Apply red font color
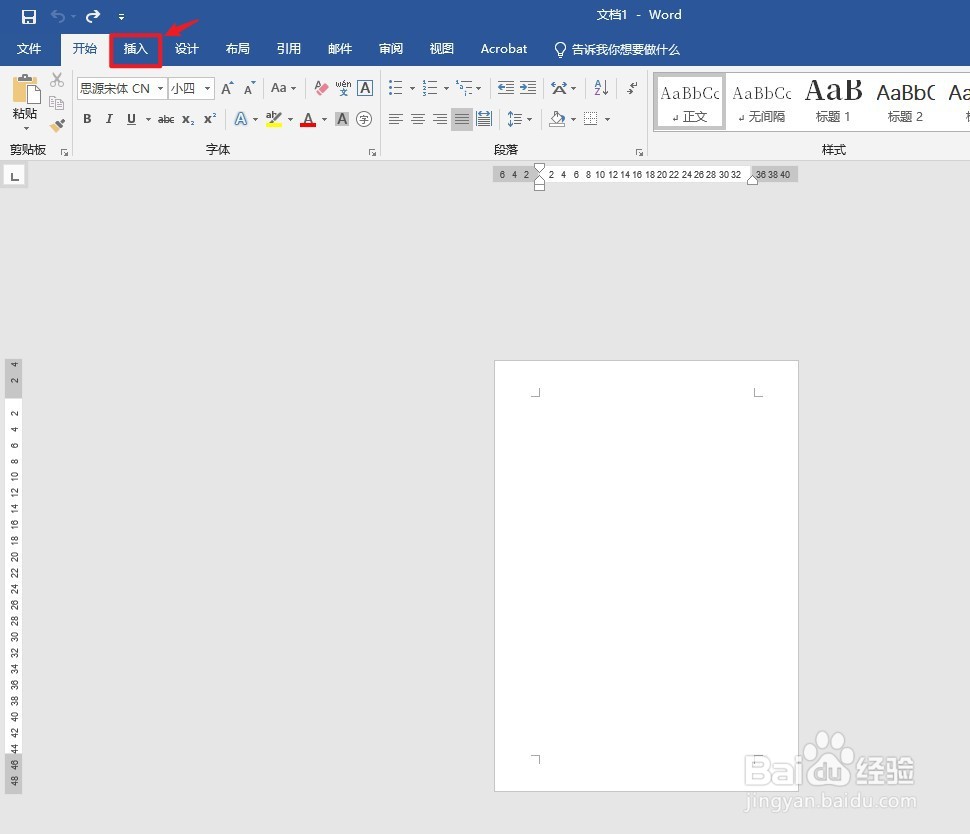970x834 pixels. (x=308, y=119)
